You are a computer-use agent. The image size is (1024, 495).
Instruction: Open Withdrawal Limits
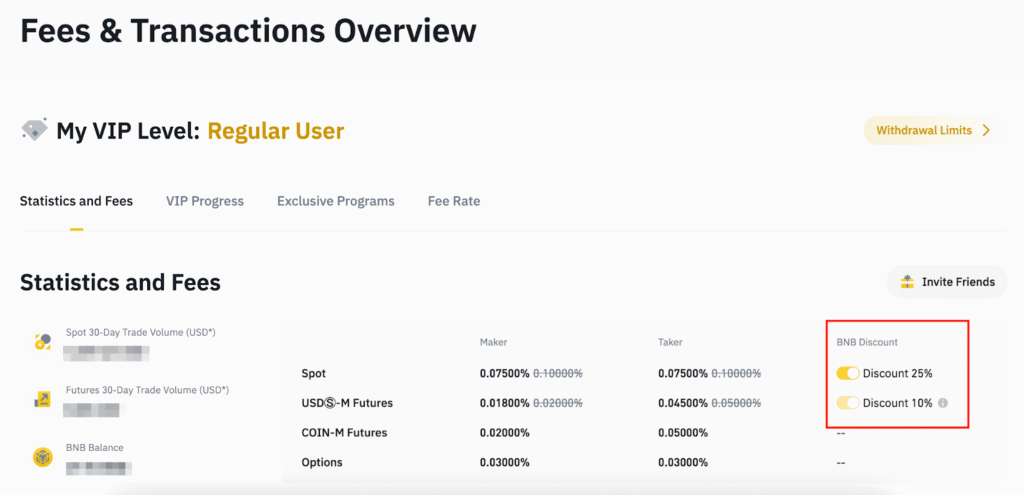tap(935, 131)
